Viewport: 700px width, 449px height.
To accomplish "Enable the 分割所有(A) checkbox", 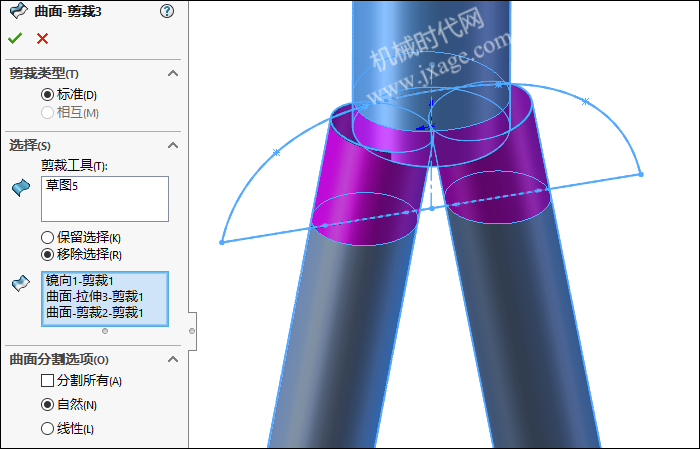I will coord(47,381).
